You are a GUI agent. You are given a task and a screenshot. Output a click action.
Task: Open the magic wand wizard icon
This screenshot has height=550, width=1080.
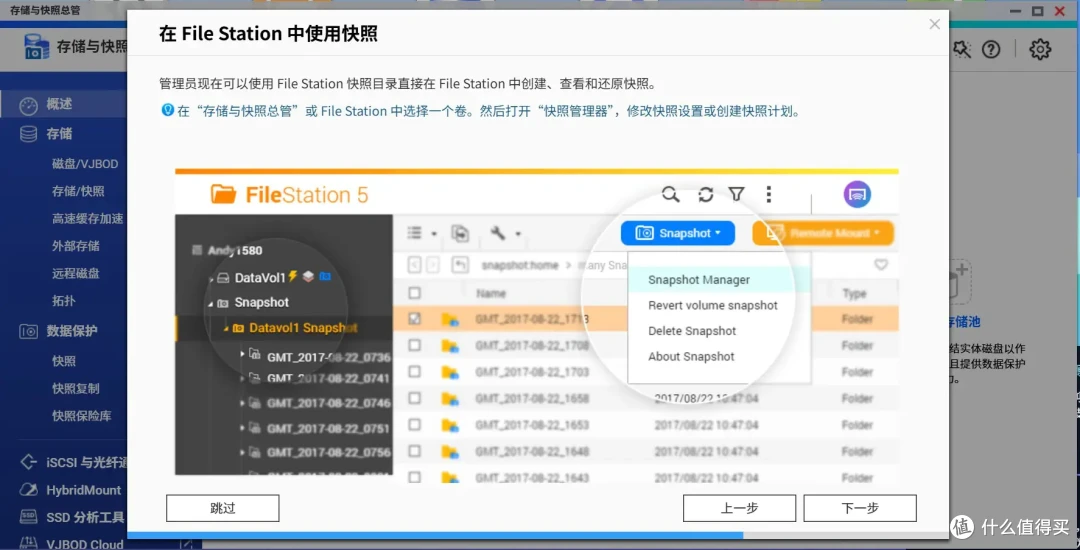click(x=960, y=50)
